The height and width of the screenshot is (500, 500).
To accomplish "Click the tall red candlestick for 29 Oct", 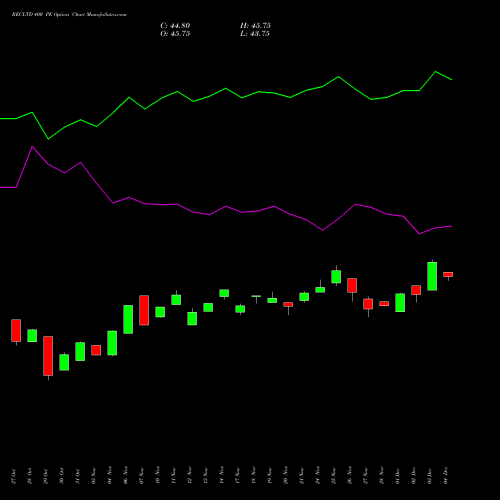I will (48, 356).
